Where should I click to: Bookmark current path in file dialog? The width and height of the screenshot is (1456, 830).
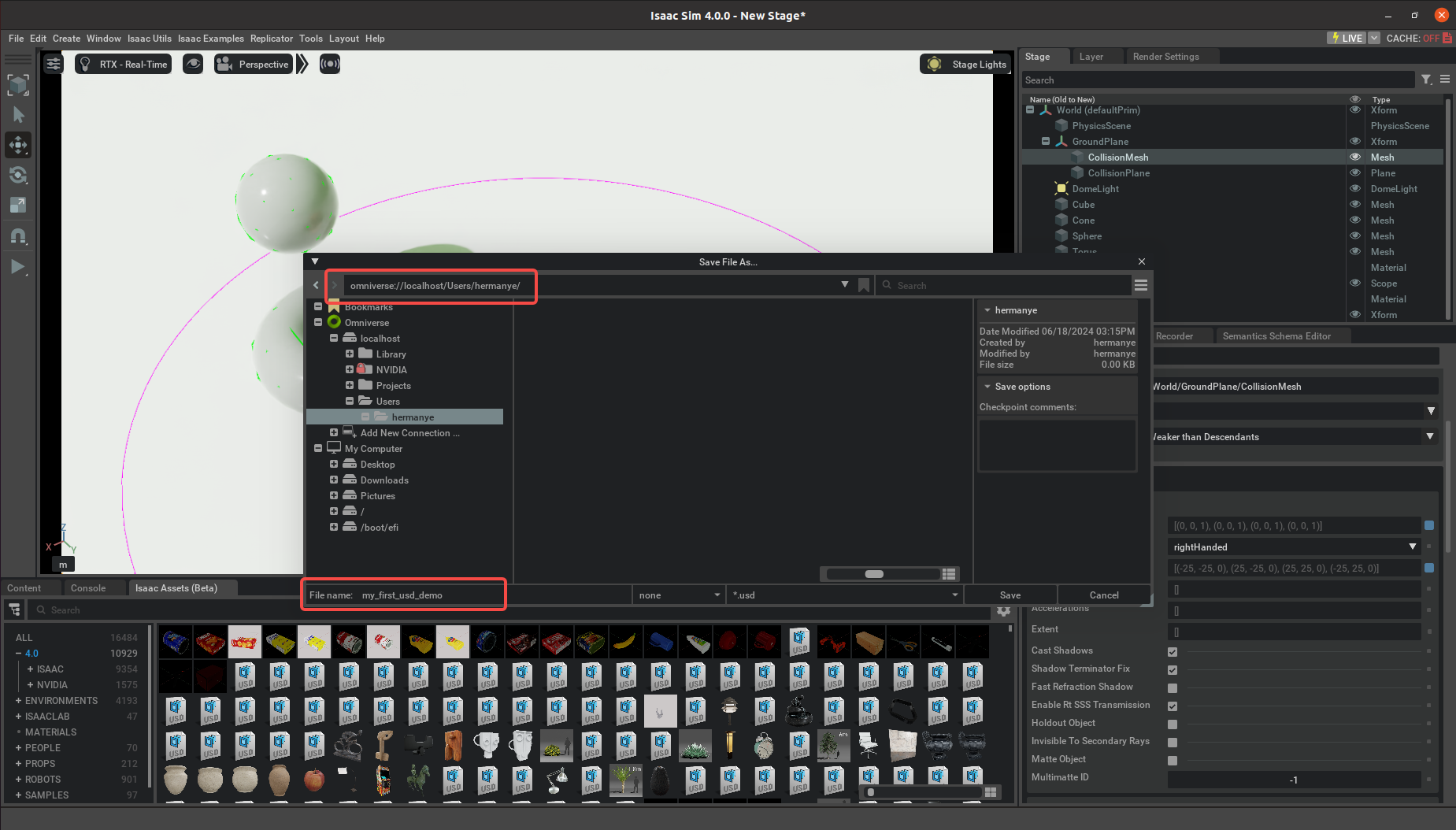point(864,285)
